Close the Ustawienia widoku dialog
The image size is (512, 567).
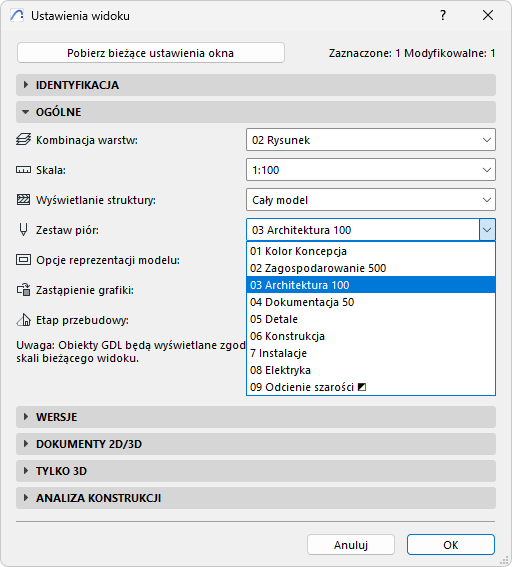click(x=488, y=15)
